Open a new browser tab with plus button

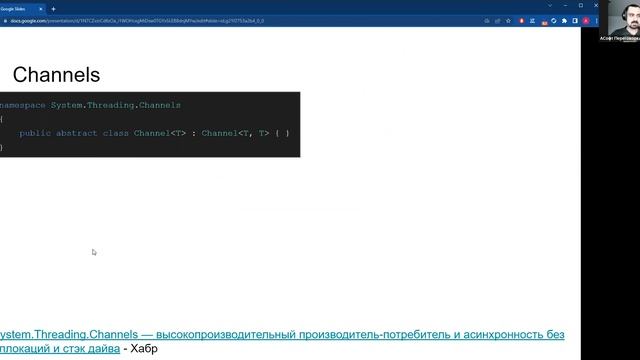pos(53,9)
